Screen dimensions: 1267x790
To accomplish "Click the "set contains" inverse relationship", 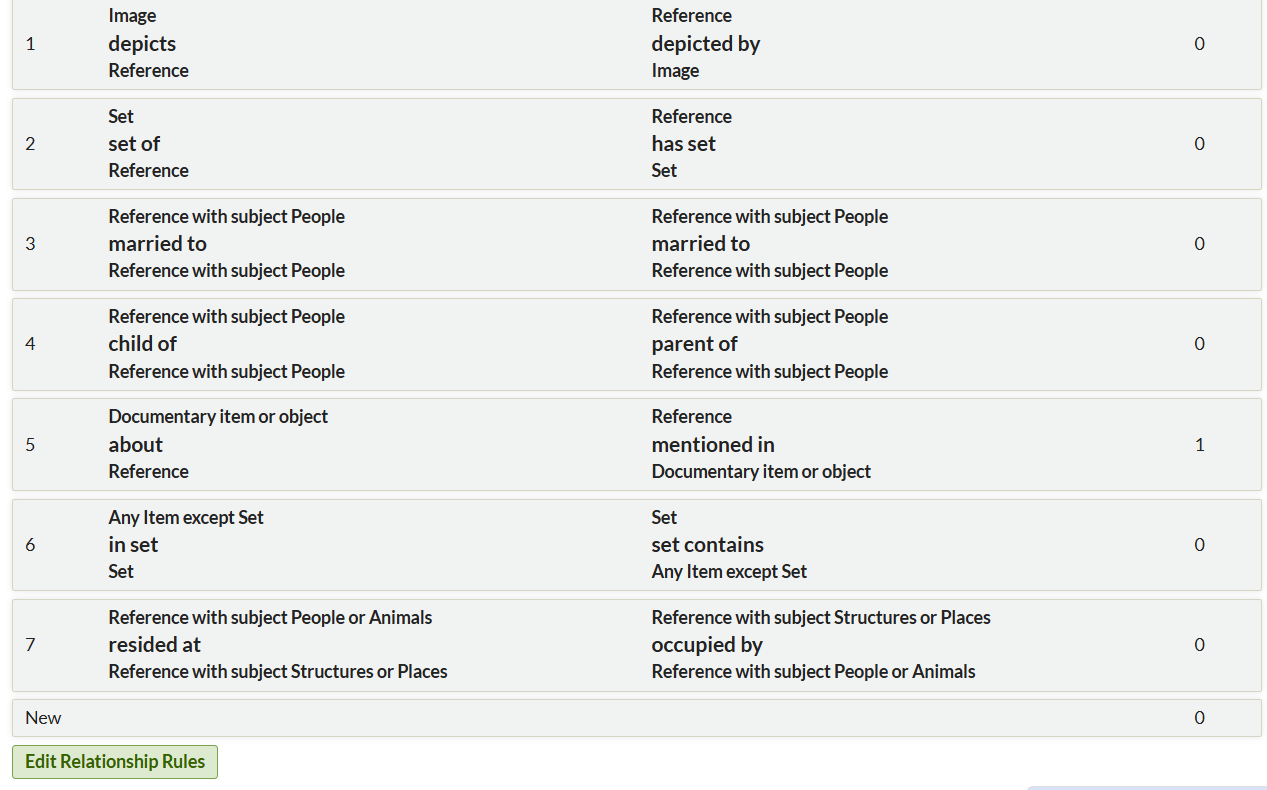I will (707, 545).
